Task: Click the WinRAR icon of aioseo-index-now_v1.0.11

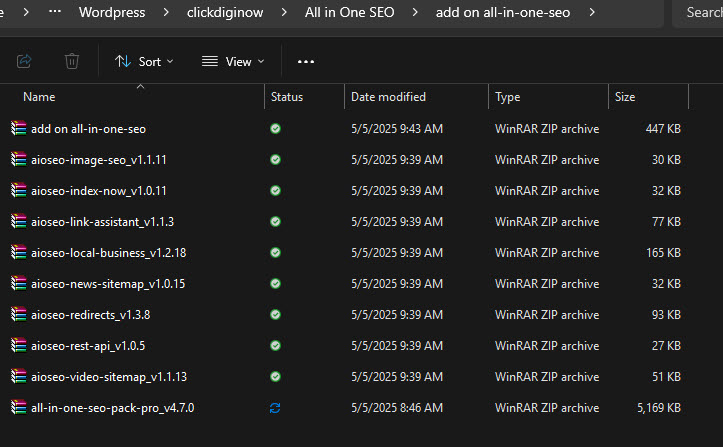Action: tap(19, 190)
